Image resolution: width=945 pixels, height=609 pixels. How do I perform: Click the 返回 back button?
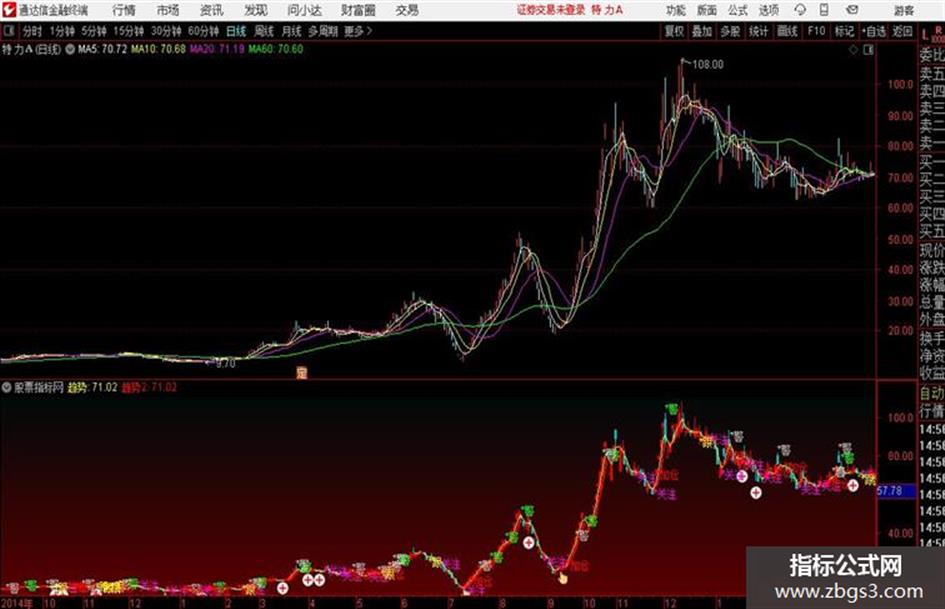(x=902, y=31)
